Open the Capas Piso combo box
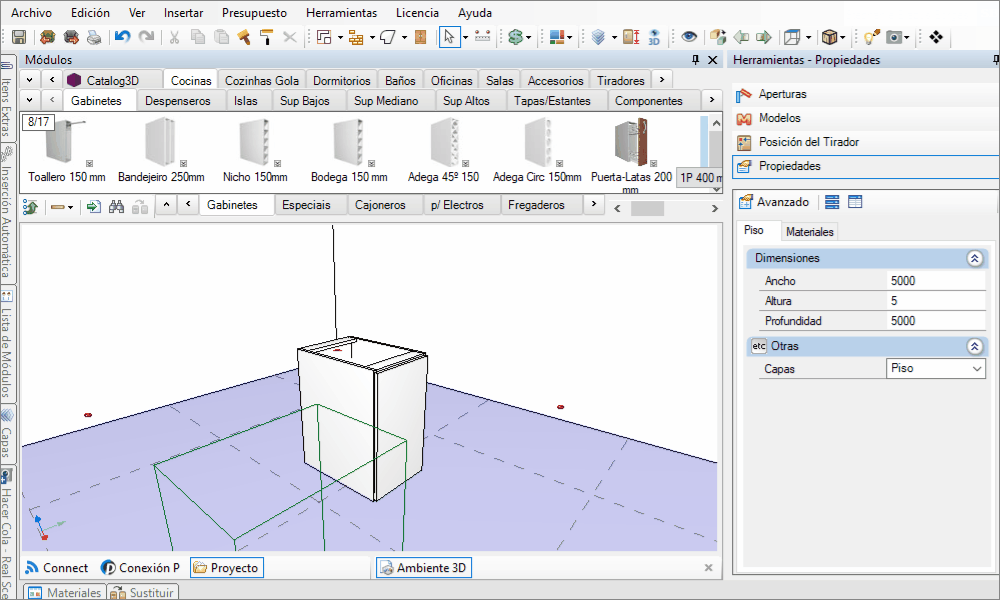The image size is (1000, 600). click(x=936, y=369)
